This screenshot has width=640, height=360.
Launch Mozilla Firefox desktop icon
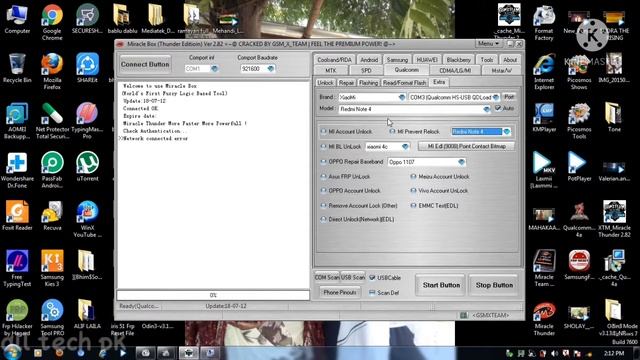coord(52,71)
